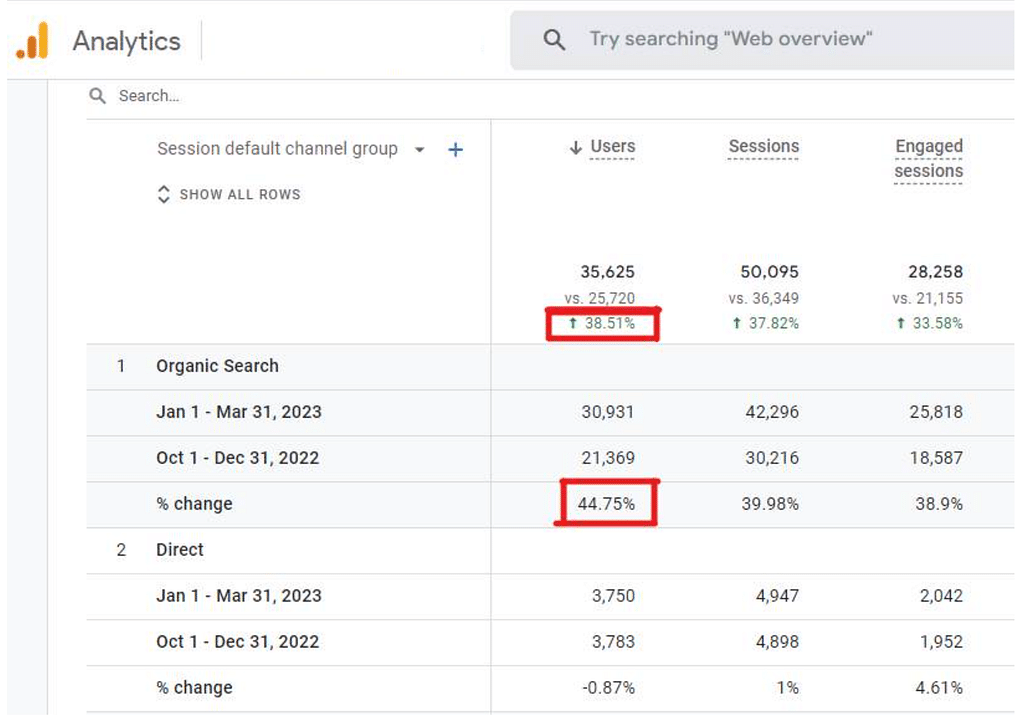Click into the table Search... field
This screenshot has height=718, width=1024.
tap(300, 96)
